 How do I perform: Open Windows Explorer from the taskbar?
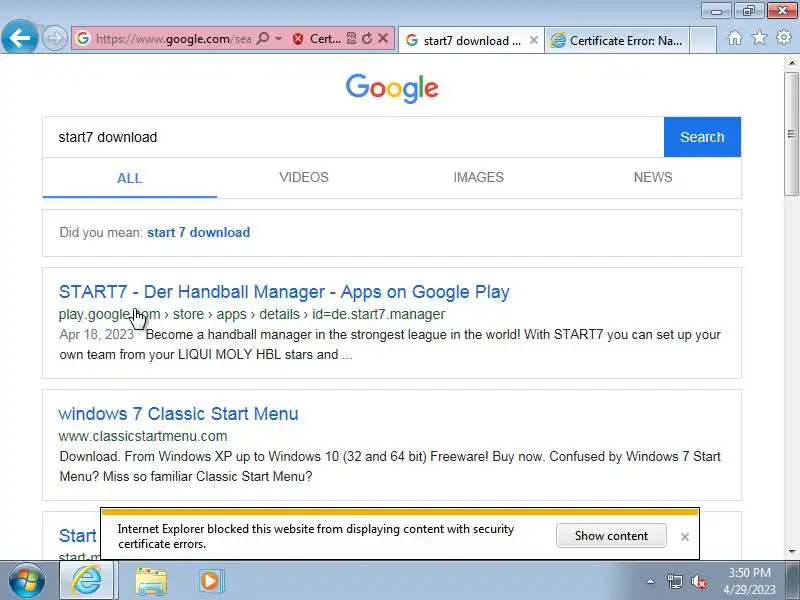click(x=151, y=581)
